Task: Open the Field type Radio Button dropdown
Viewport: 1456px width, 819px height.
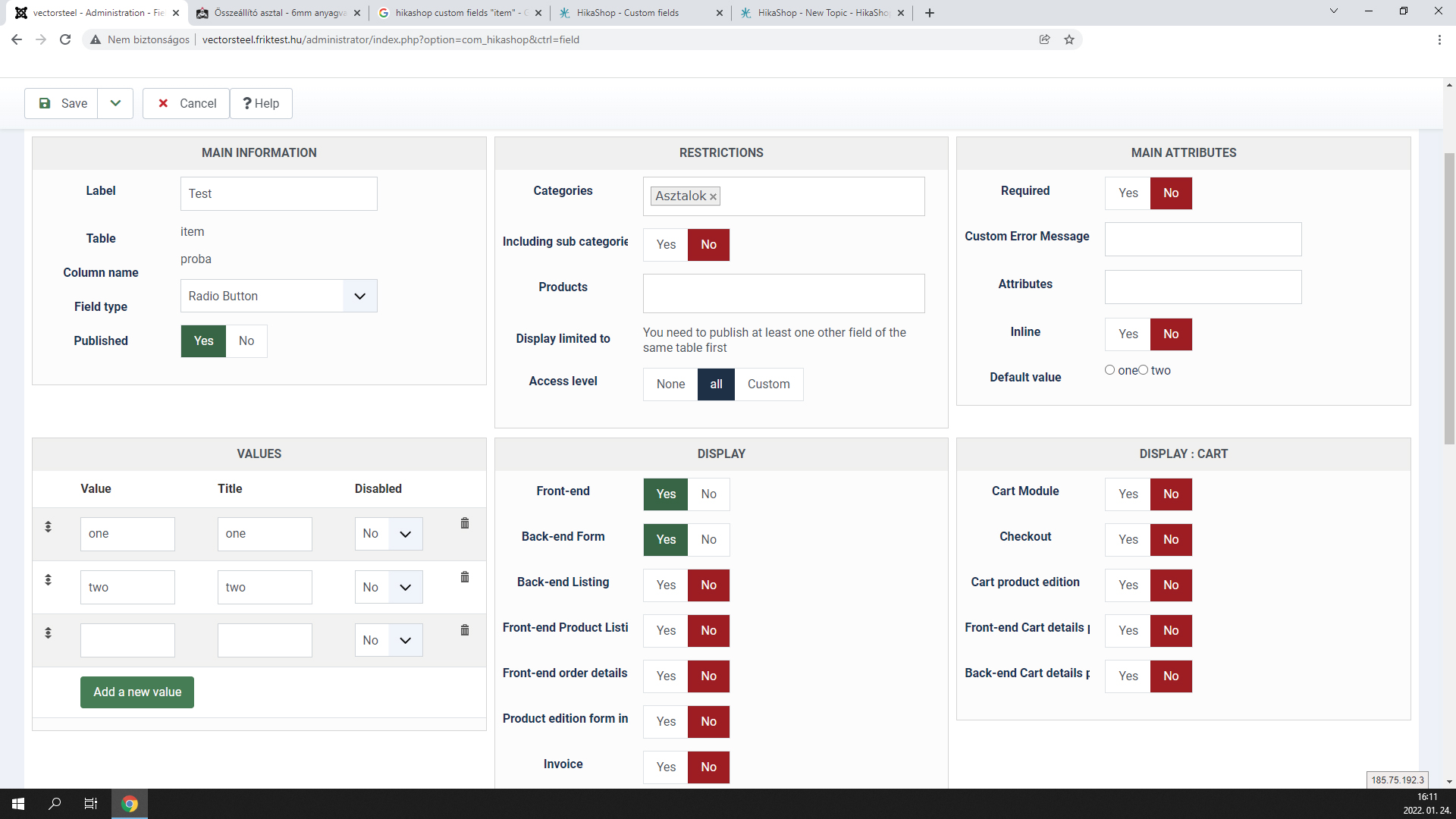Action: 278,296
